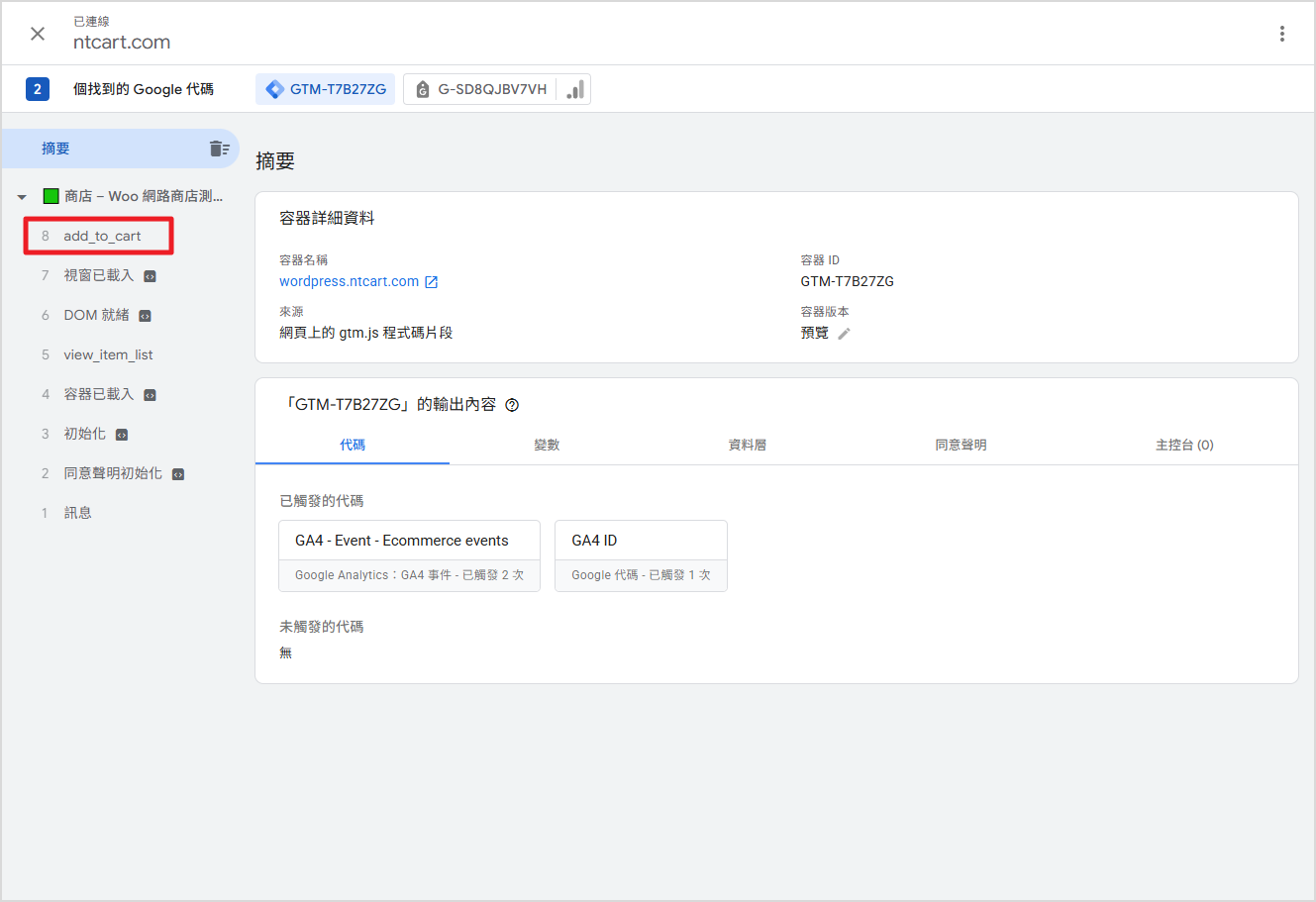Click the 已觸發的代碼 heading
1316x902 pixels.
322,501
